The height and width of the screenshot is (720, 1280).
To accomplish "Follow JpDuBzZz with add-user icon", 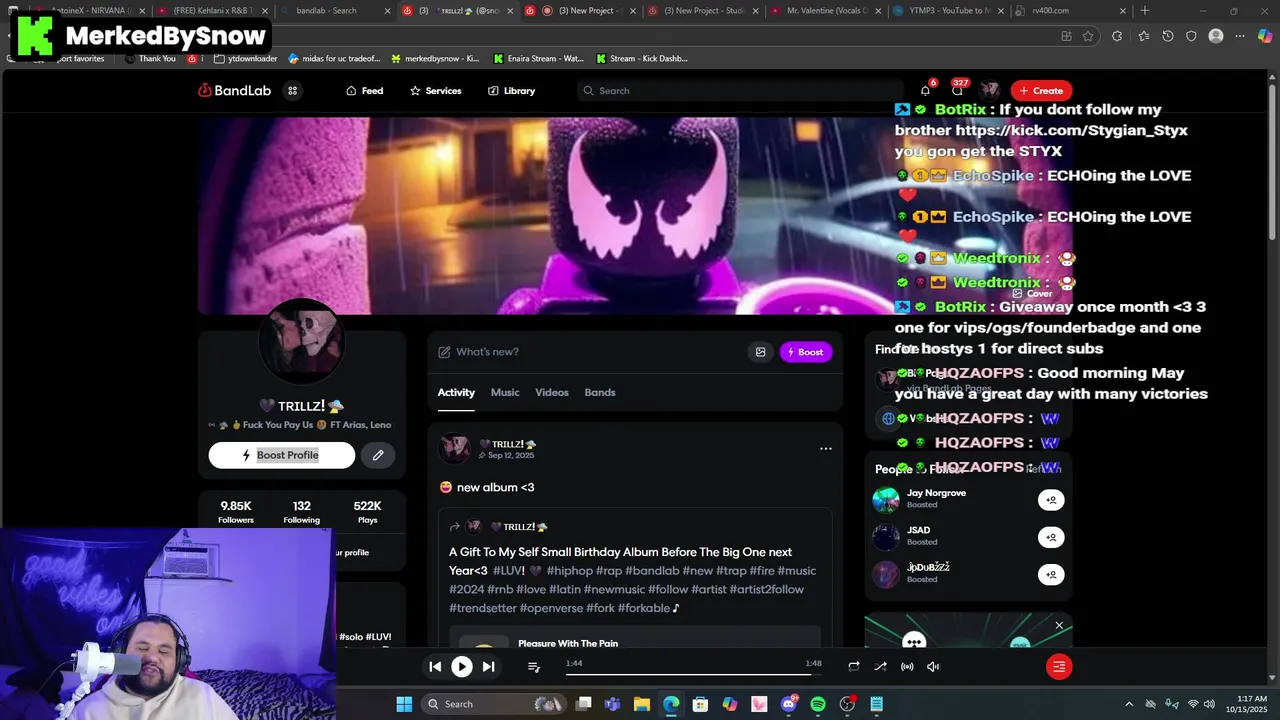I will pyautogui.click(x=1051, y=575).
